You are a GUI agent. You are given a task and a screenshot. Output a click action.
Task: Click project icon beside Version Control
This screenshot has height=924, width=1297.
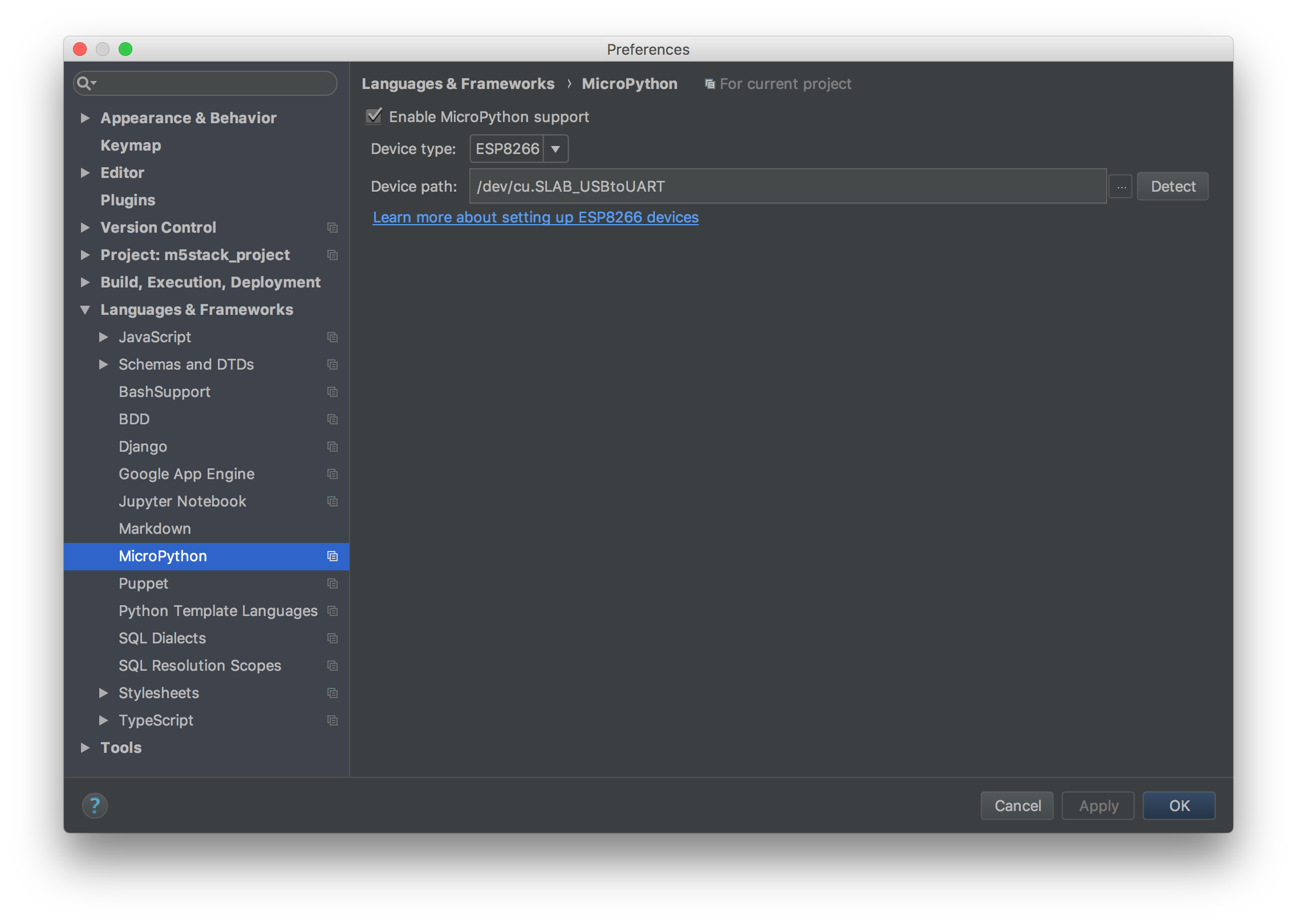(333, 228)
